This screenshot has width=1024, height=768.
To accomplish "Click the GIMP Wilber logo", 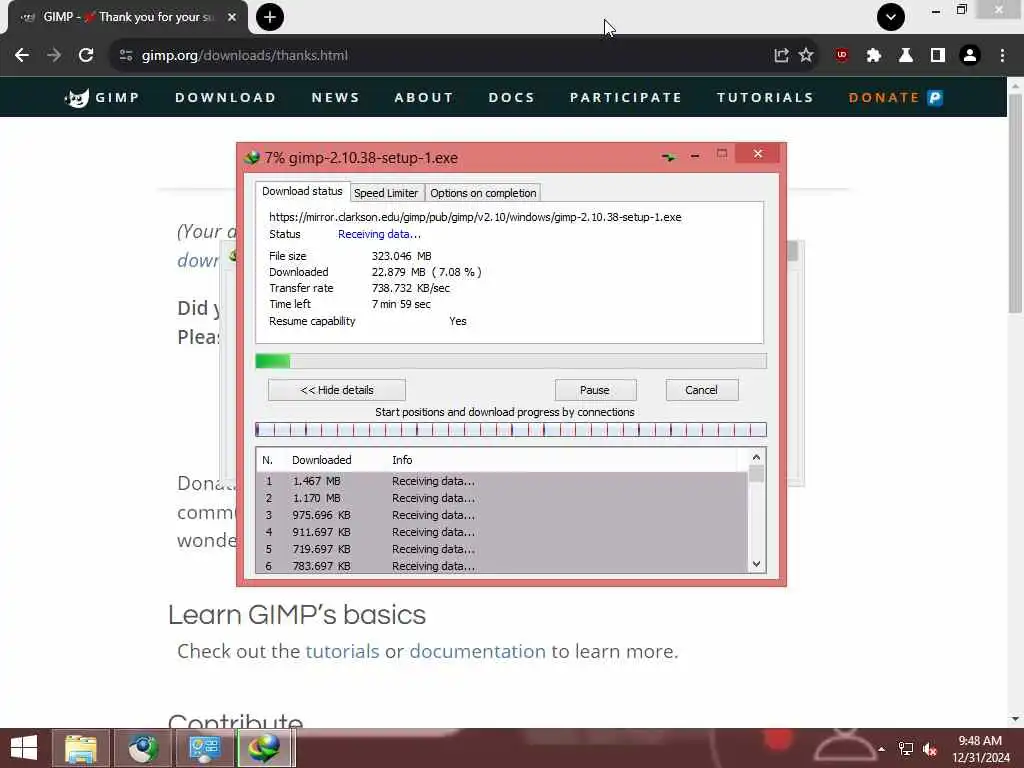I will click(x=77, y=98).
